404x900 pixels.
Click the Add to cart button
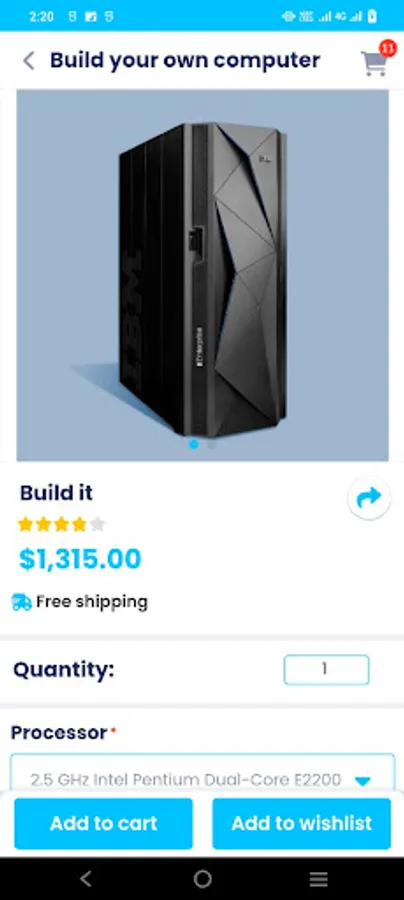click(103, 824)
